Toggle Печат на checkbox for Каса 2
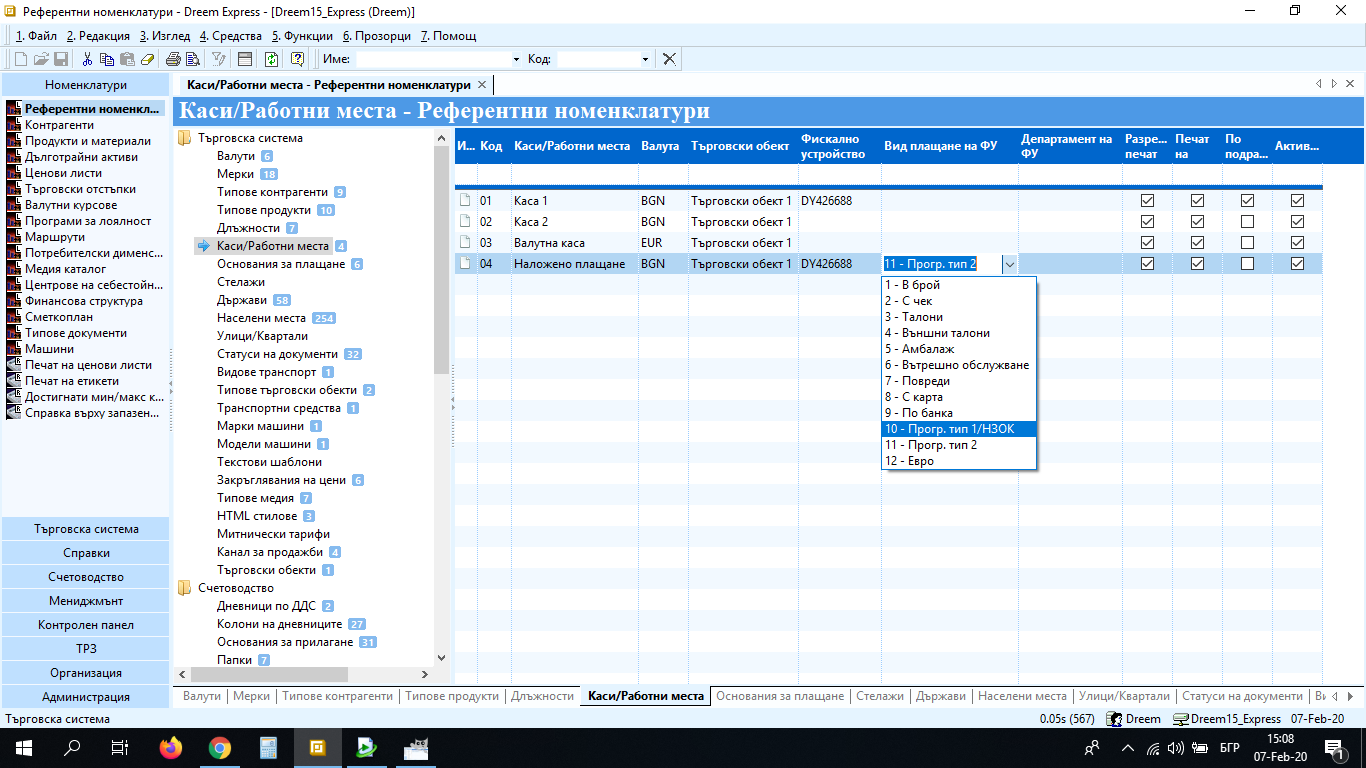Image resolution: width=1366 pixels, height=768 pixels. pos(1197,221)
